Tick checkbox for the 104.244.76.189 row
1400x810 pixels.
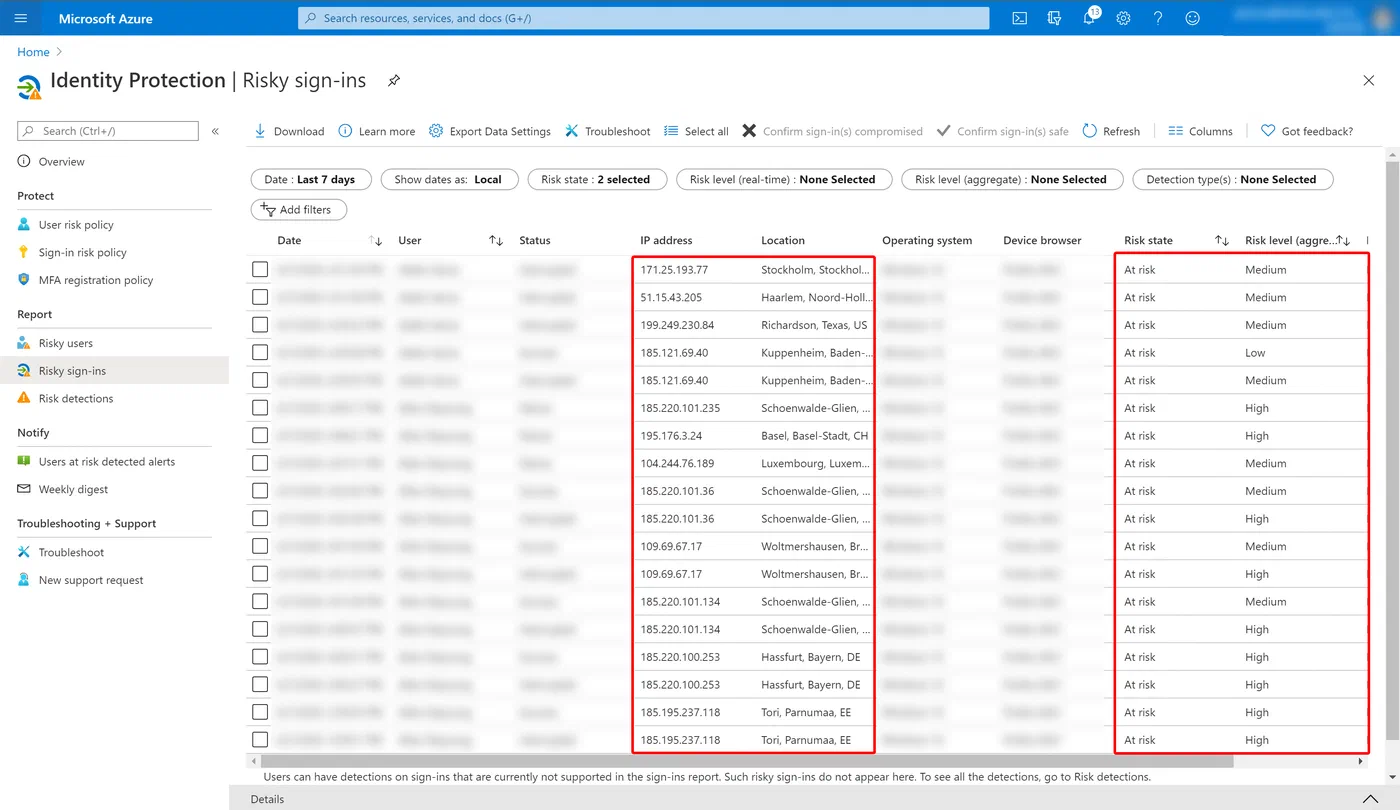click(260, 463)
